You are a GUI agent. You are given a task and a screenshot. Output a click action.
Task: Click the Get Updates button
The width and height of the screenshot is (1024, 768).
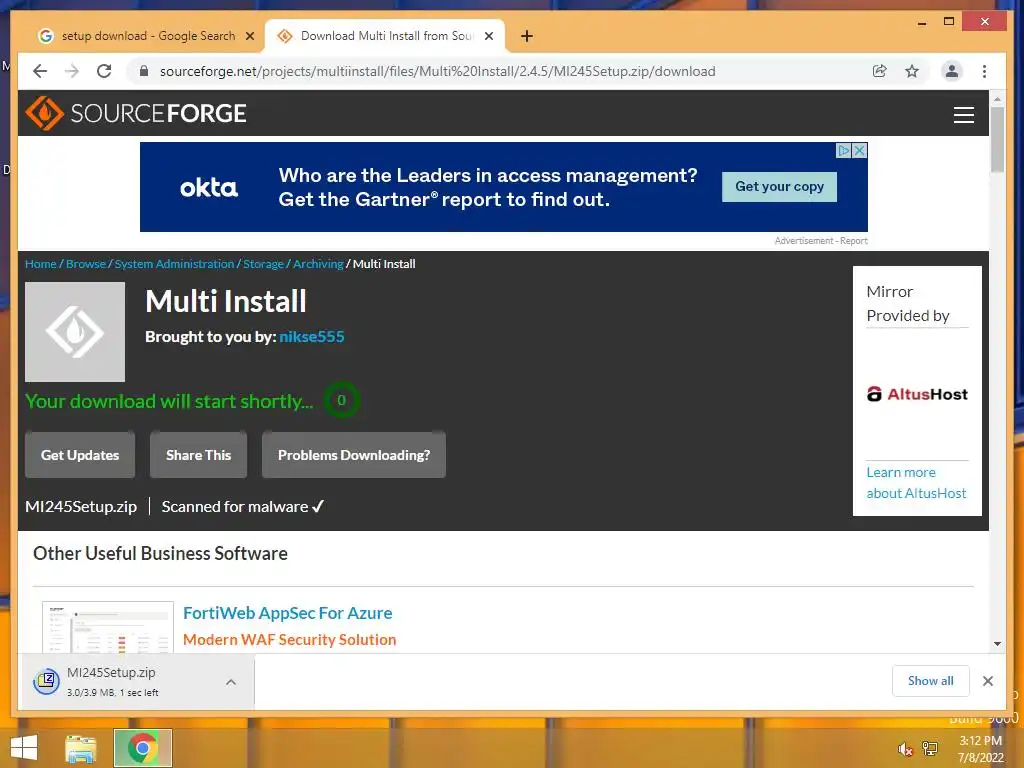pyautogui.click(x=80, y=455)
